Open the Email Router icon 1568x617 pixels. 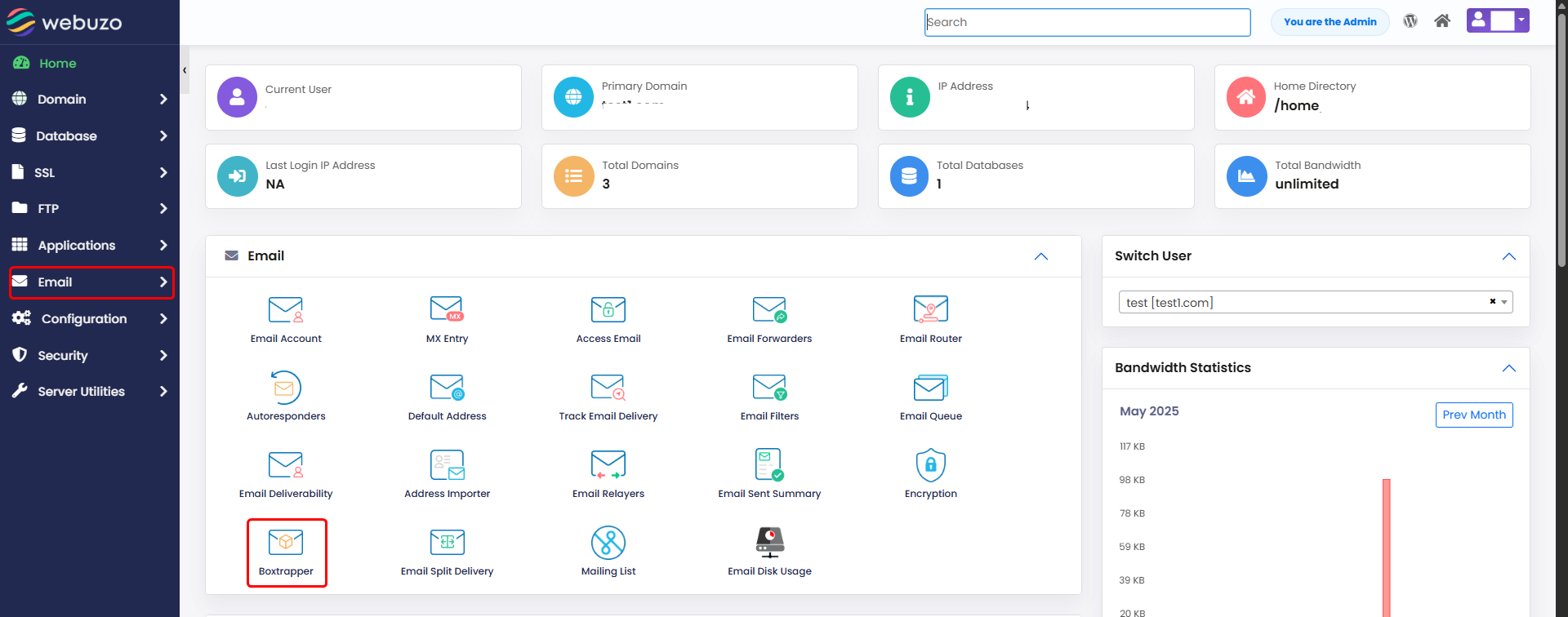(x=931, y=320)
